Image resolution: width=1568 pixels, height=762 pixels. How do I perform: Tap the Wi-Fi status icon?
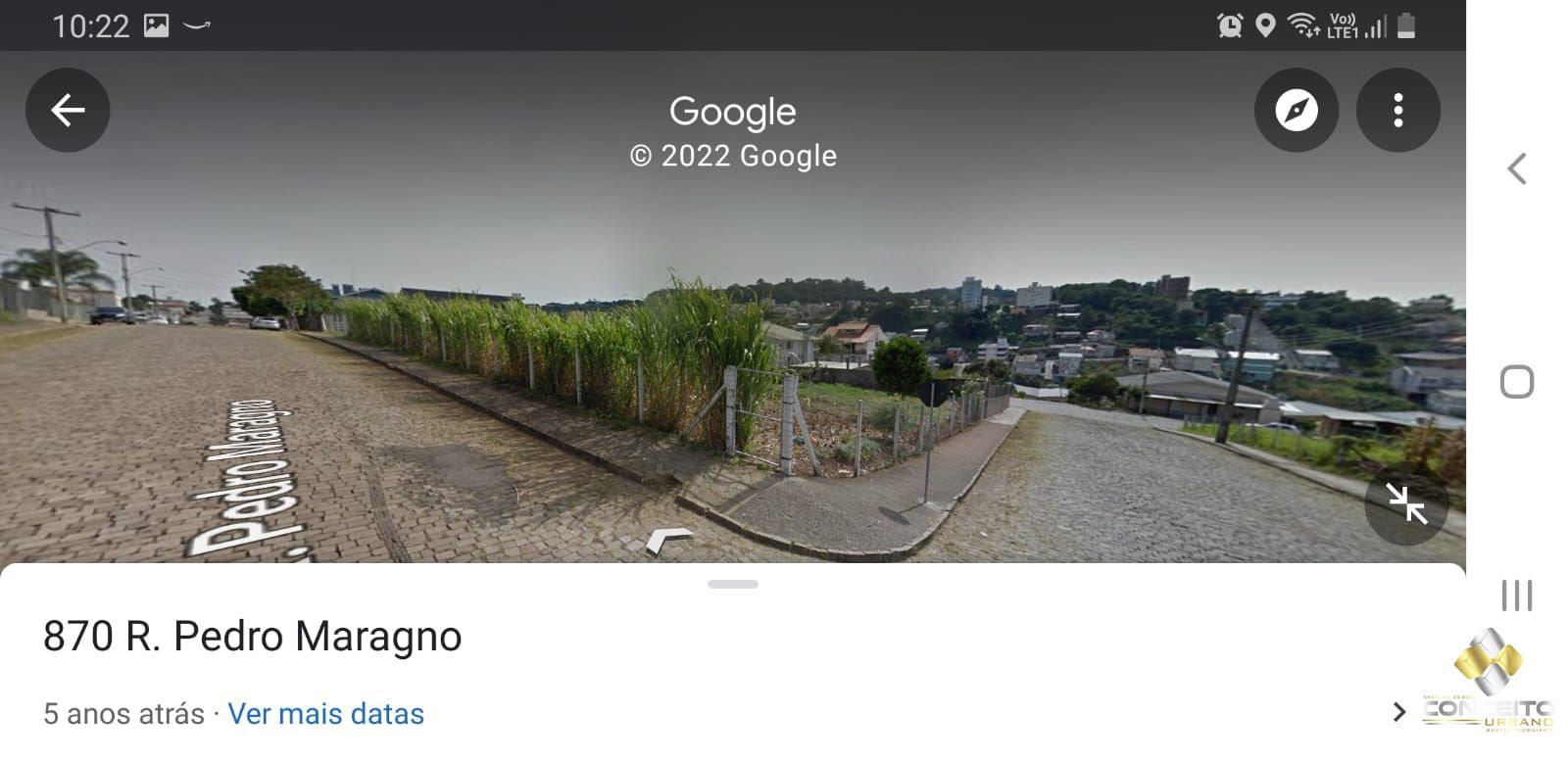1303,25
